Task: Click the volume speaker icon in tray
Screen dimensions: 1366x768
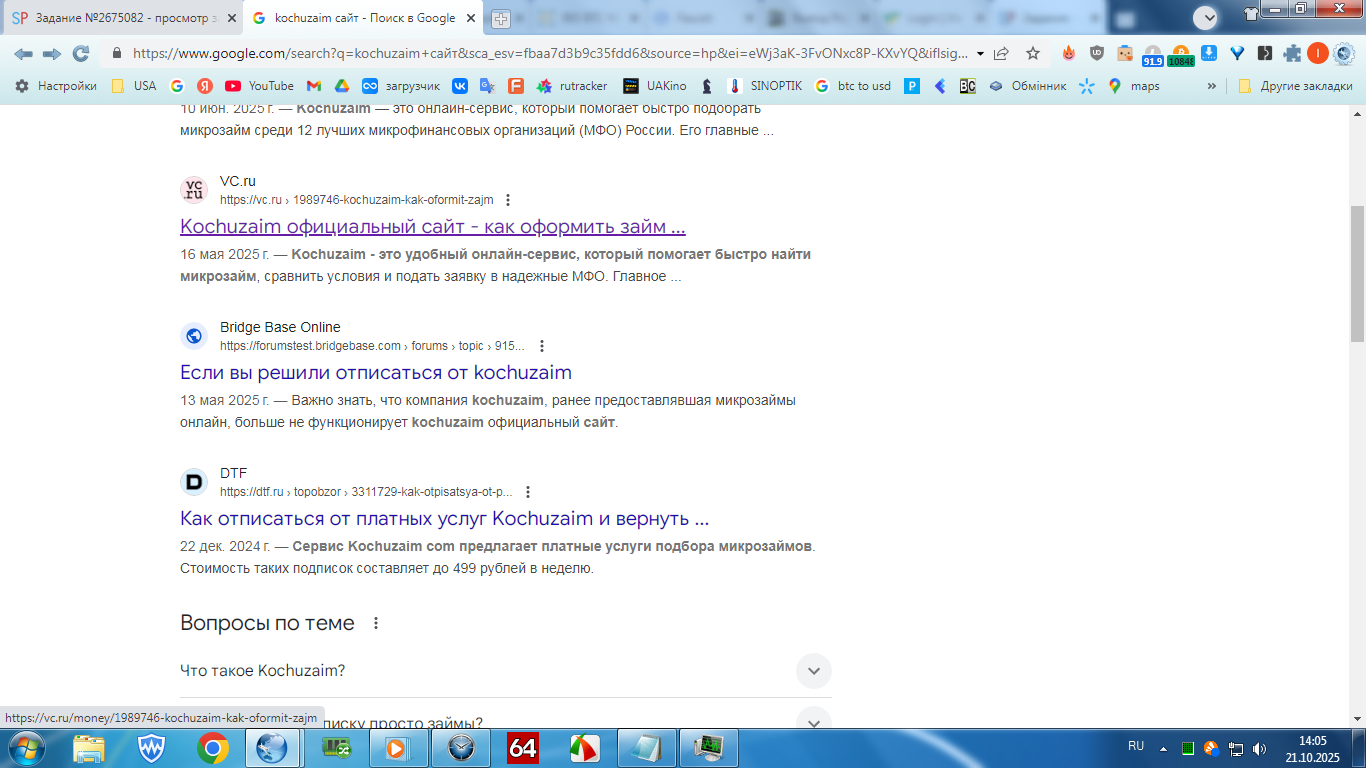Action: click(1259, 748)
